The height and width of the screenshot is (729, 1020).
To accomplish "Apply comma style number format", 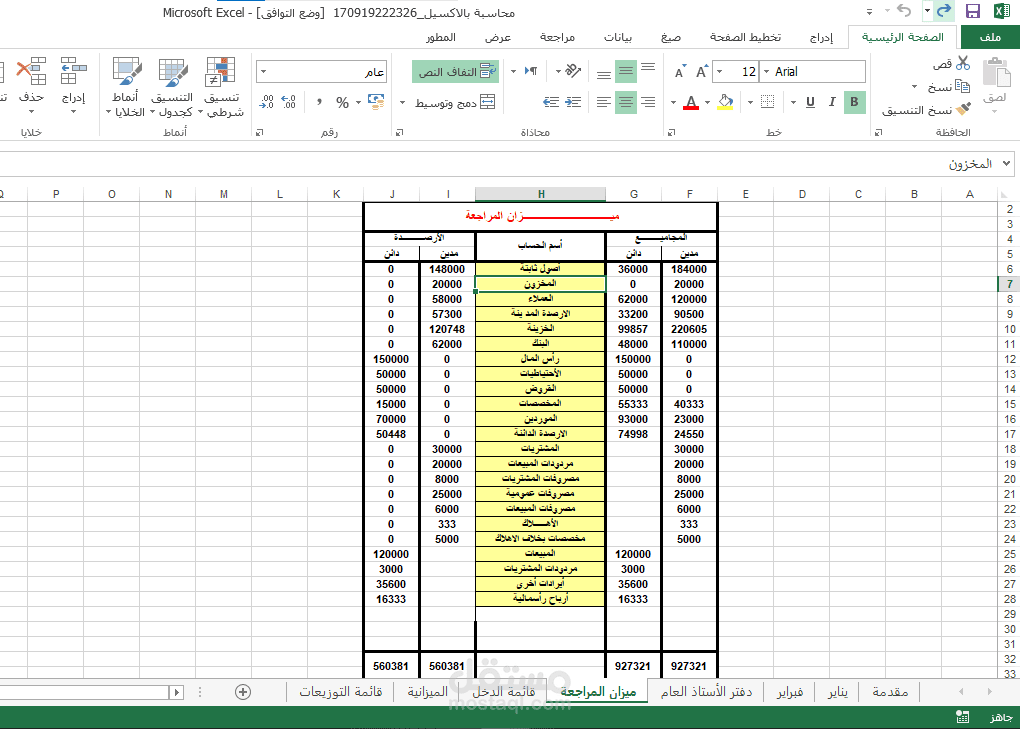I will [319, 102].
